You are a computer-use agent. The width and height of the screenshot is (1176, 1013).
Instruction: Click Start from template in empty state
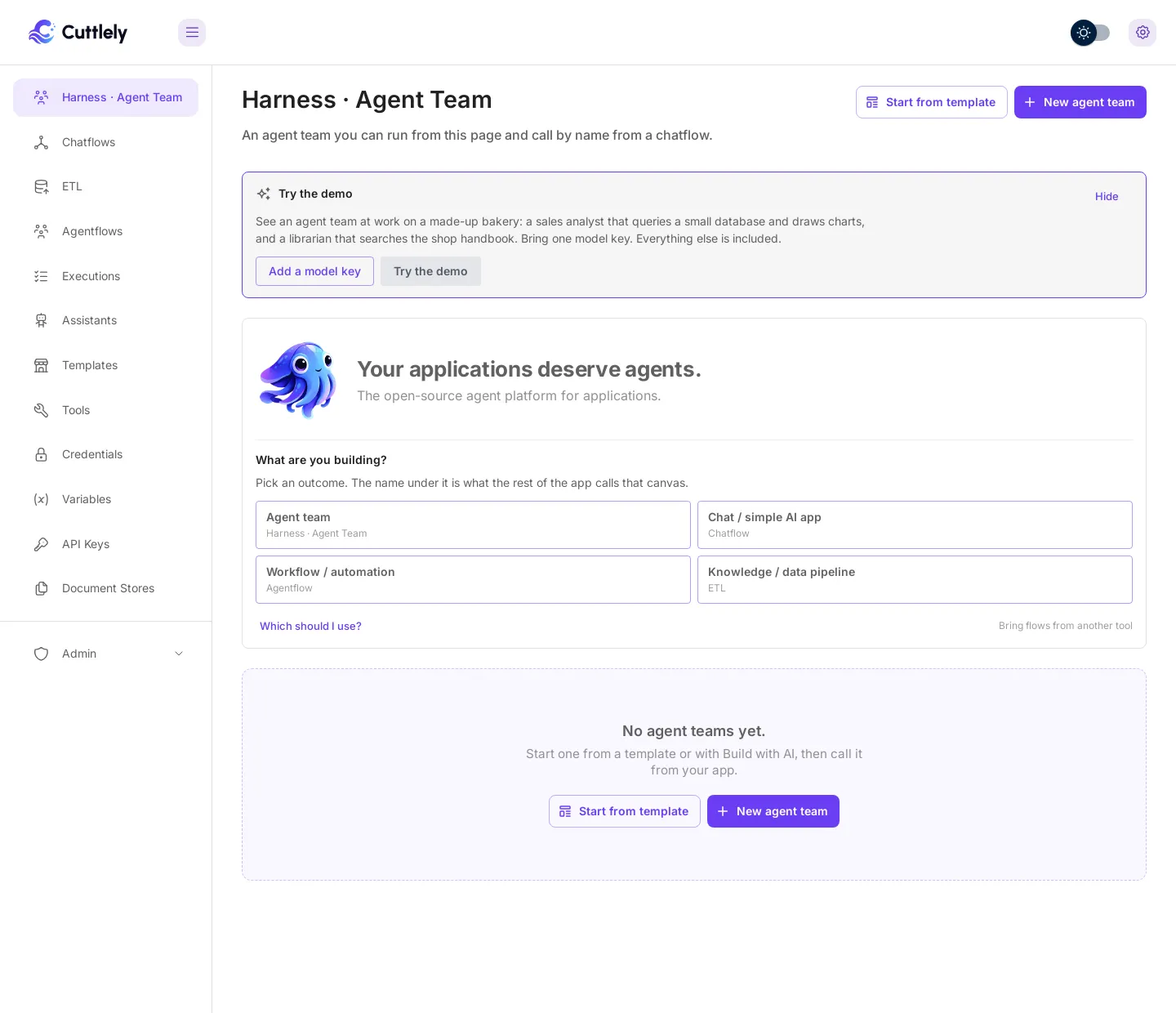pos(624,811)
